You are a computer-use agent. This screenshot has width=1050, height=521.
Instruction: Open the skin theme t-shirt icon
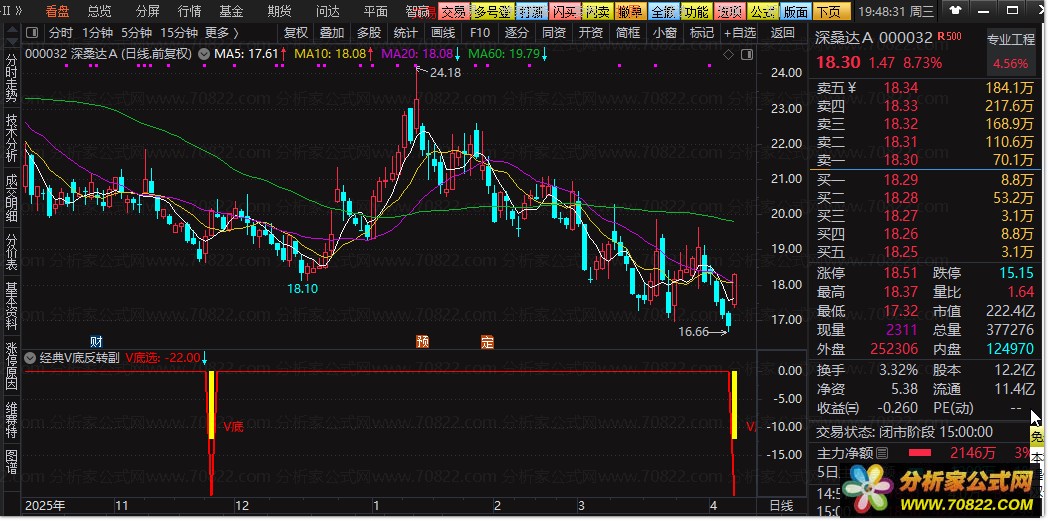pyautogui.click(x=954, y=10)
